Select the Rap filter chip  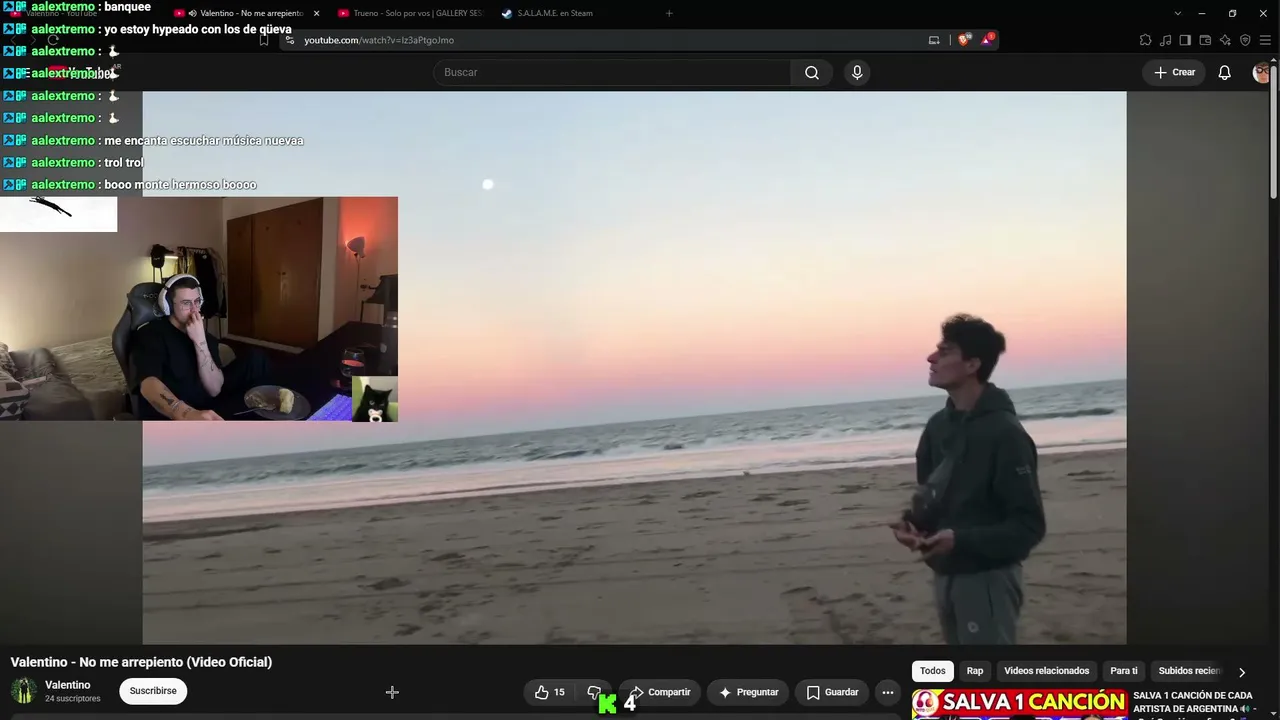pos(975,671)
